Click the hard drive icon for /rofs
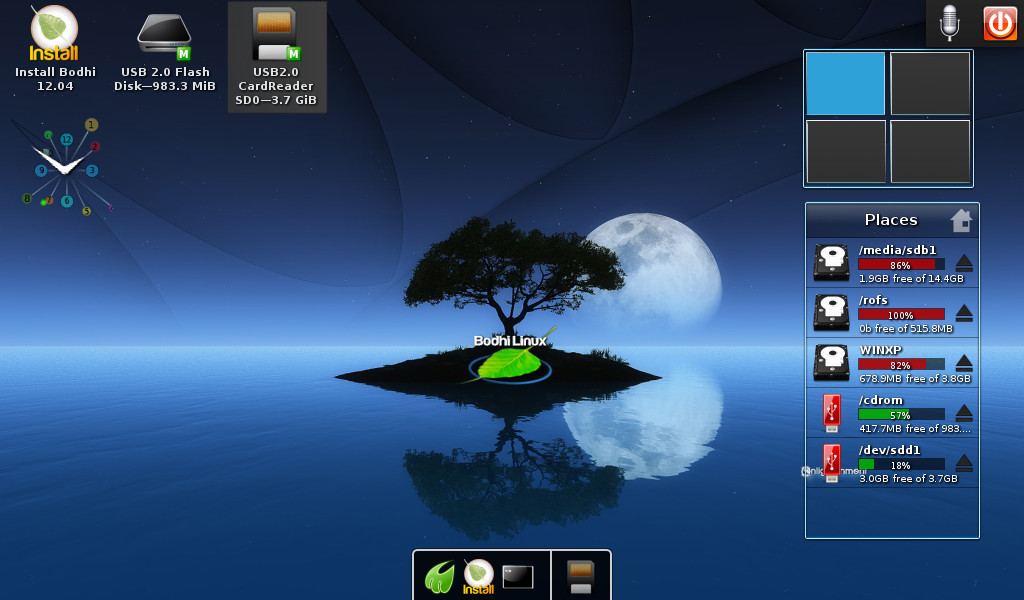This screenshot has width=1024, height=600. coord(831,313)
